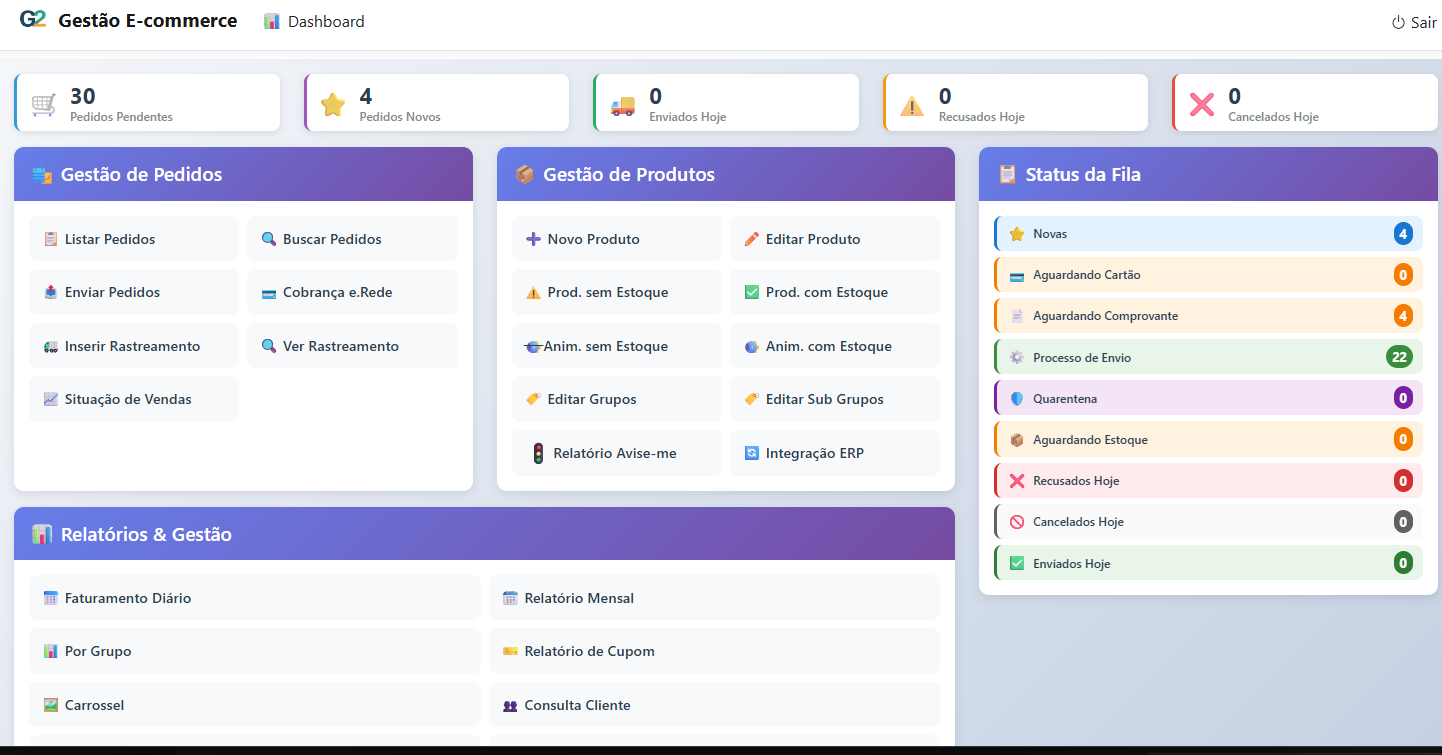Screen dimensions: 1442x755
Task: Click the truck icon on Enviados Hoje card
Action: click(x=623, y=104)
